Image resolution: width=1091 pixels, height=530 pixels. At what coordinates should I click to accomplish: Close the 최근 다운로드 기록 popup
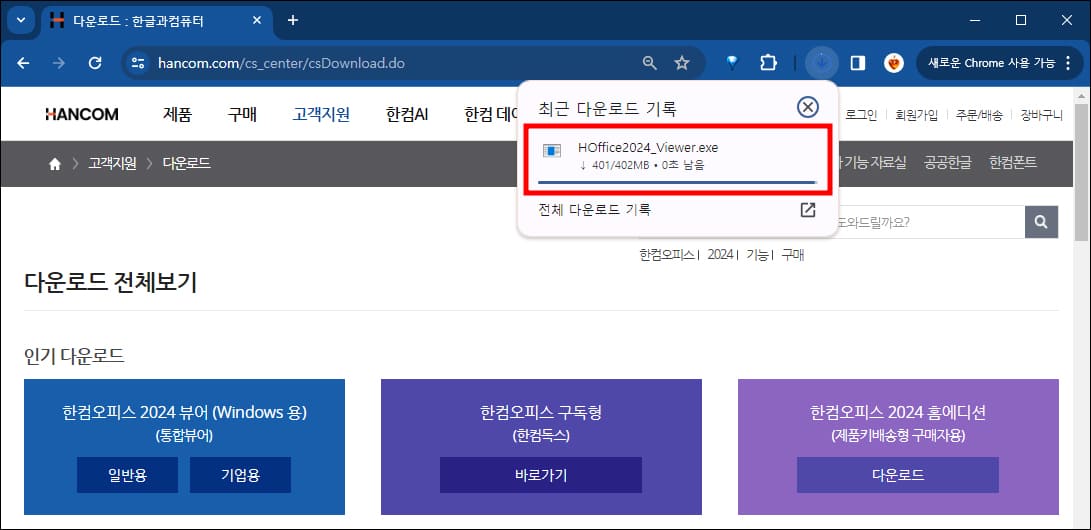[x=807, y=107]
